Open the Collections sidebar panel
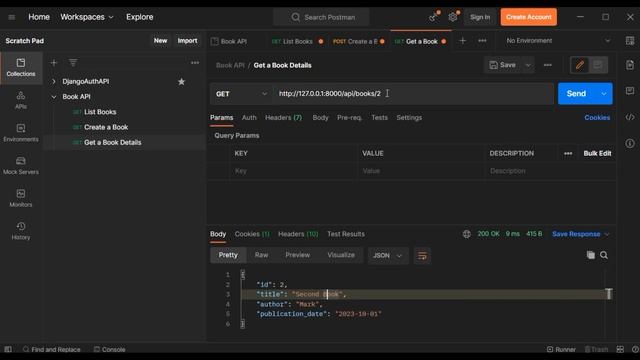 (x=21, y=68)
